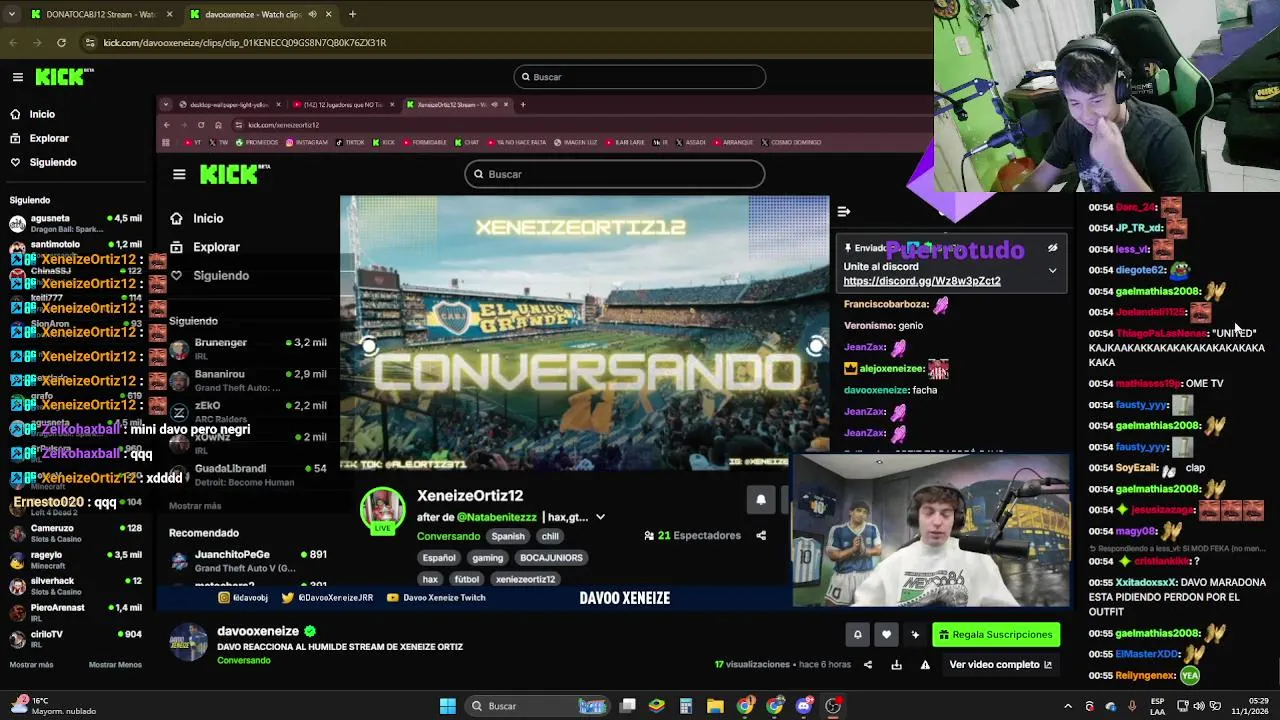Open Discord from the taskbar

pos(804,706)
